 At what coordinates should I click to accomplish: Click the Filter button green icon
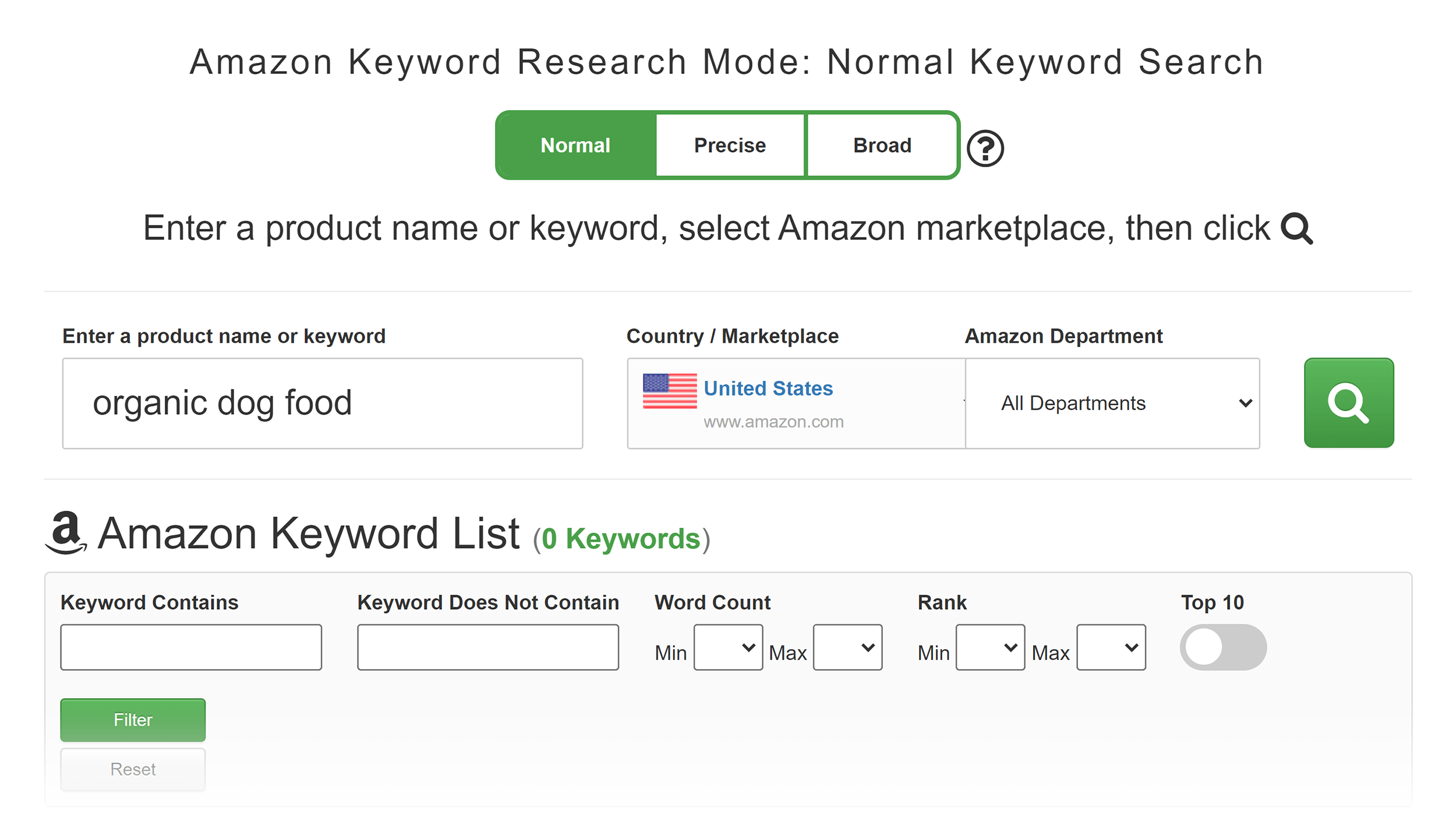[133, 719]
